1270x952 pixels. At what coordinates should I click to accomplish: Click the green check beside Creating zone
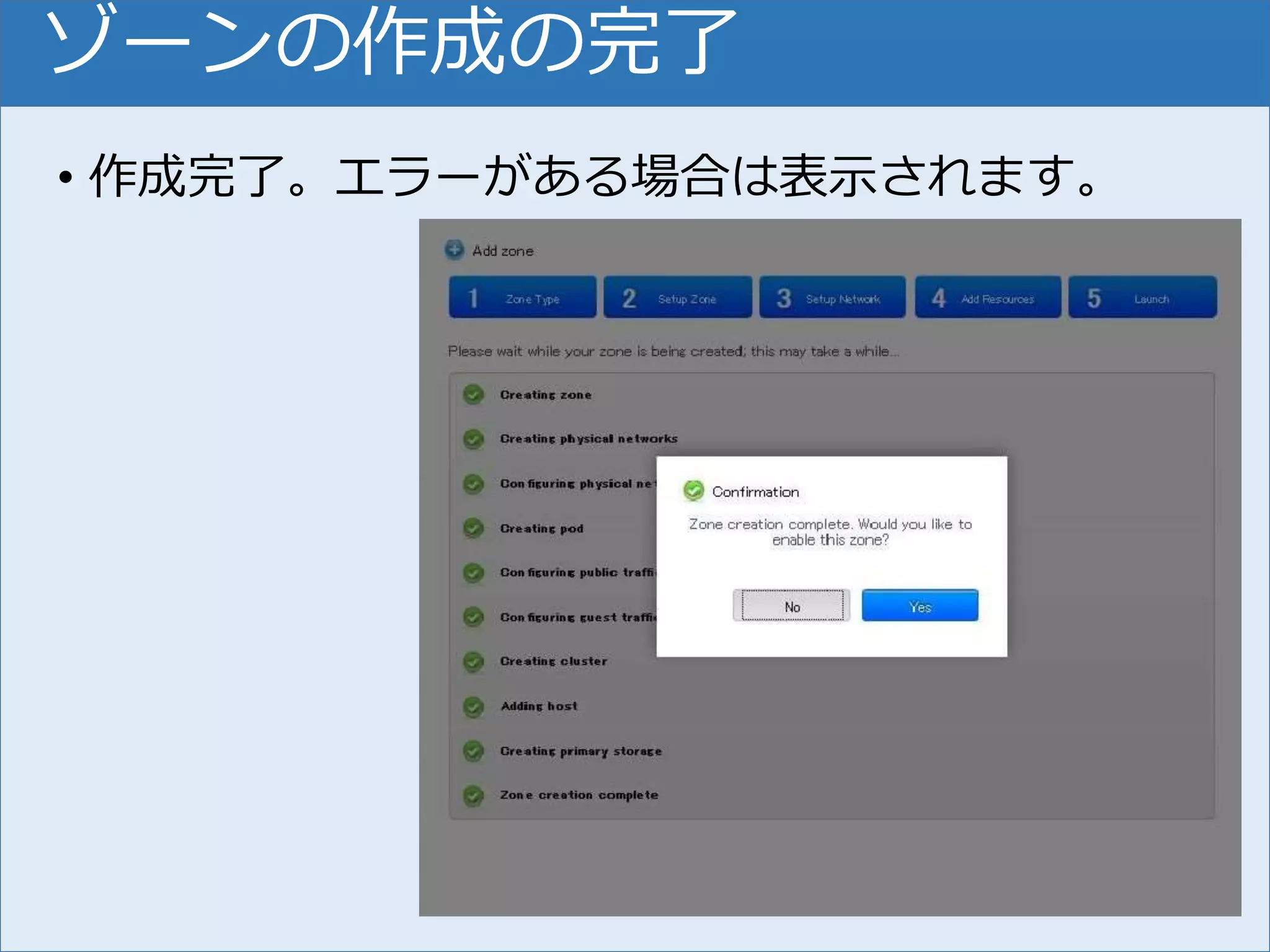coord(474,394)
